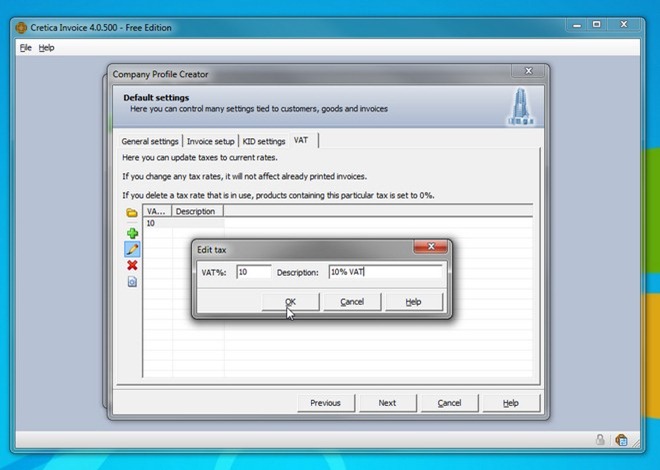Click Help in the Edit tax dialog
This screenshot has height=470, width=660.
pyautogui.click(x=413, y=302)
